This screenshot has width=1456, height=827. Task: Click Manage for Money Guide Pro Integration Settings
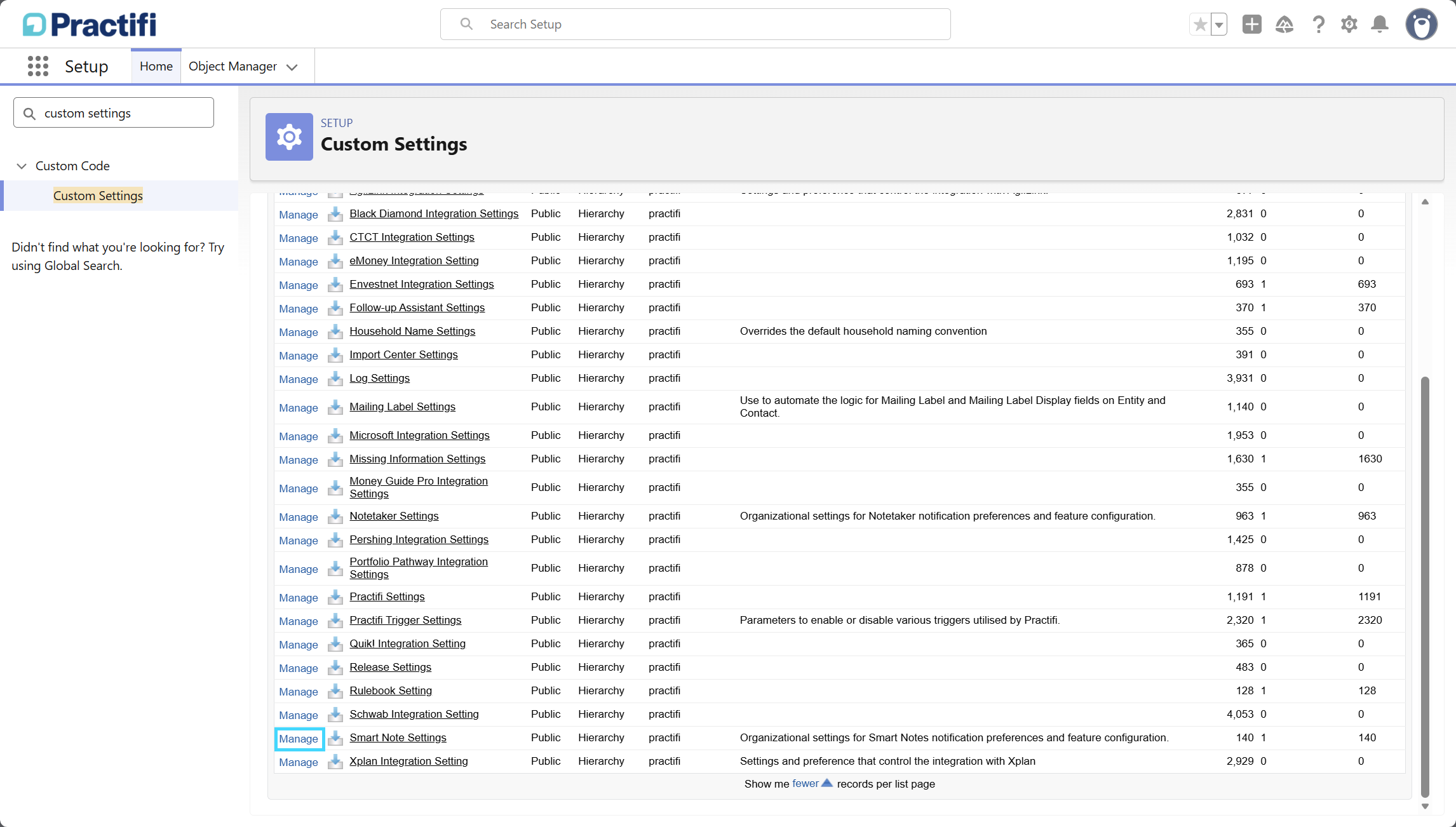(x=299, y=488)
